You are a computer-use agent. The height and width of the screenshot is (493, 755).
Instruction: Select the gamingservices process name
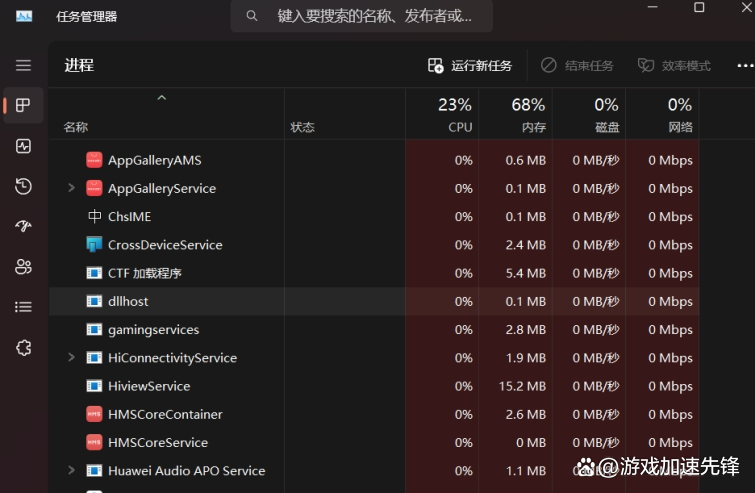(x=154, y=330)
